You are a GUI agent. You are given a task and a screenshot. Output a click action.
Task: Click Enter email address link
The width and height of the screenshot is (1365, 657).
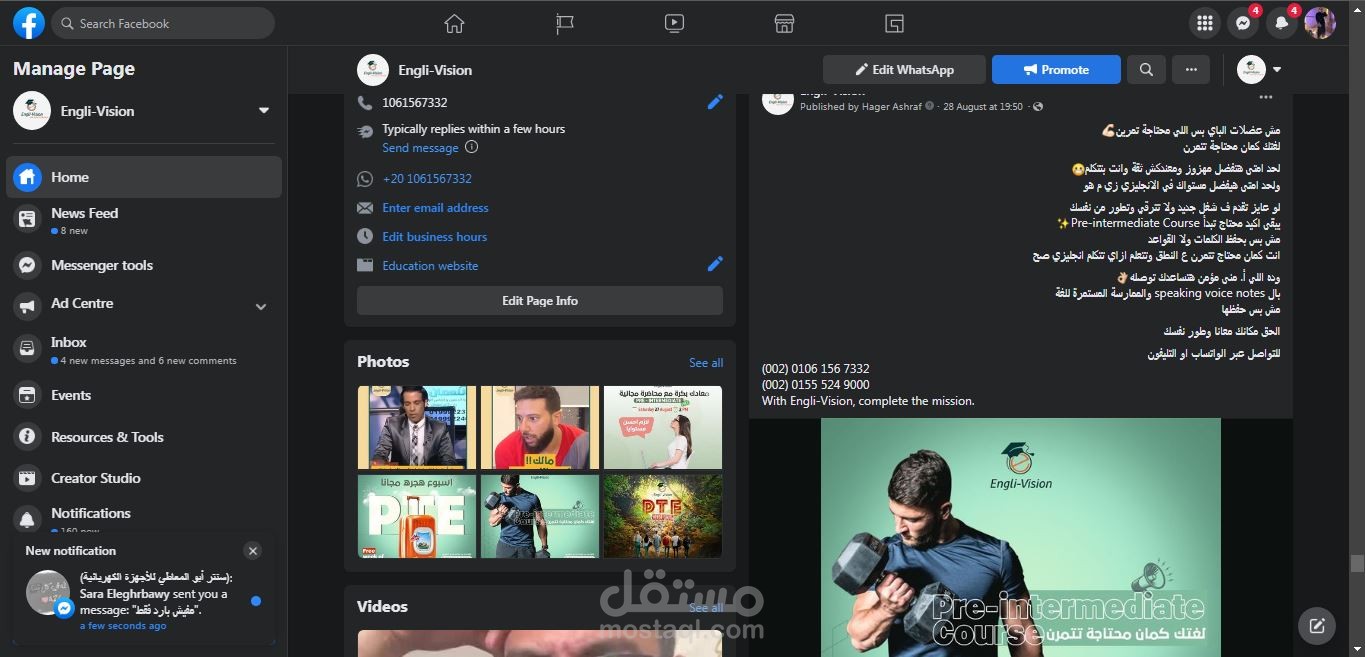point(435,208)
